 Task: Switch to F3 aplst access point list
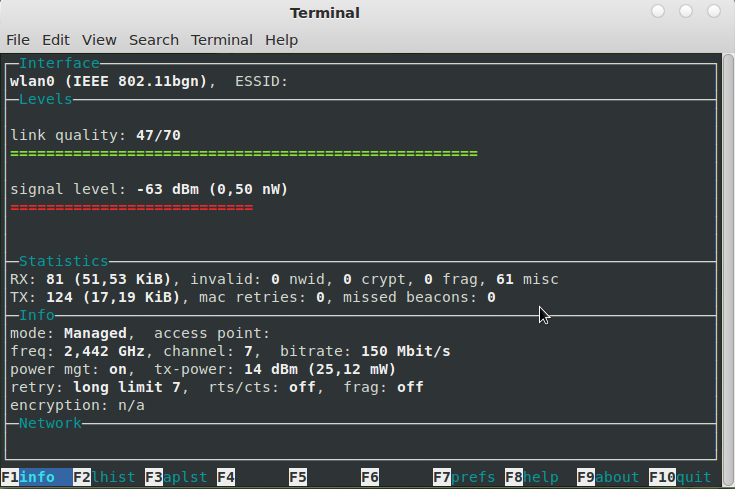[x=176, y=477]
